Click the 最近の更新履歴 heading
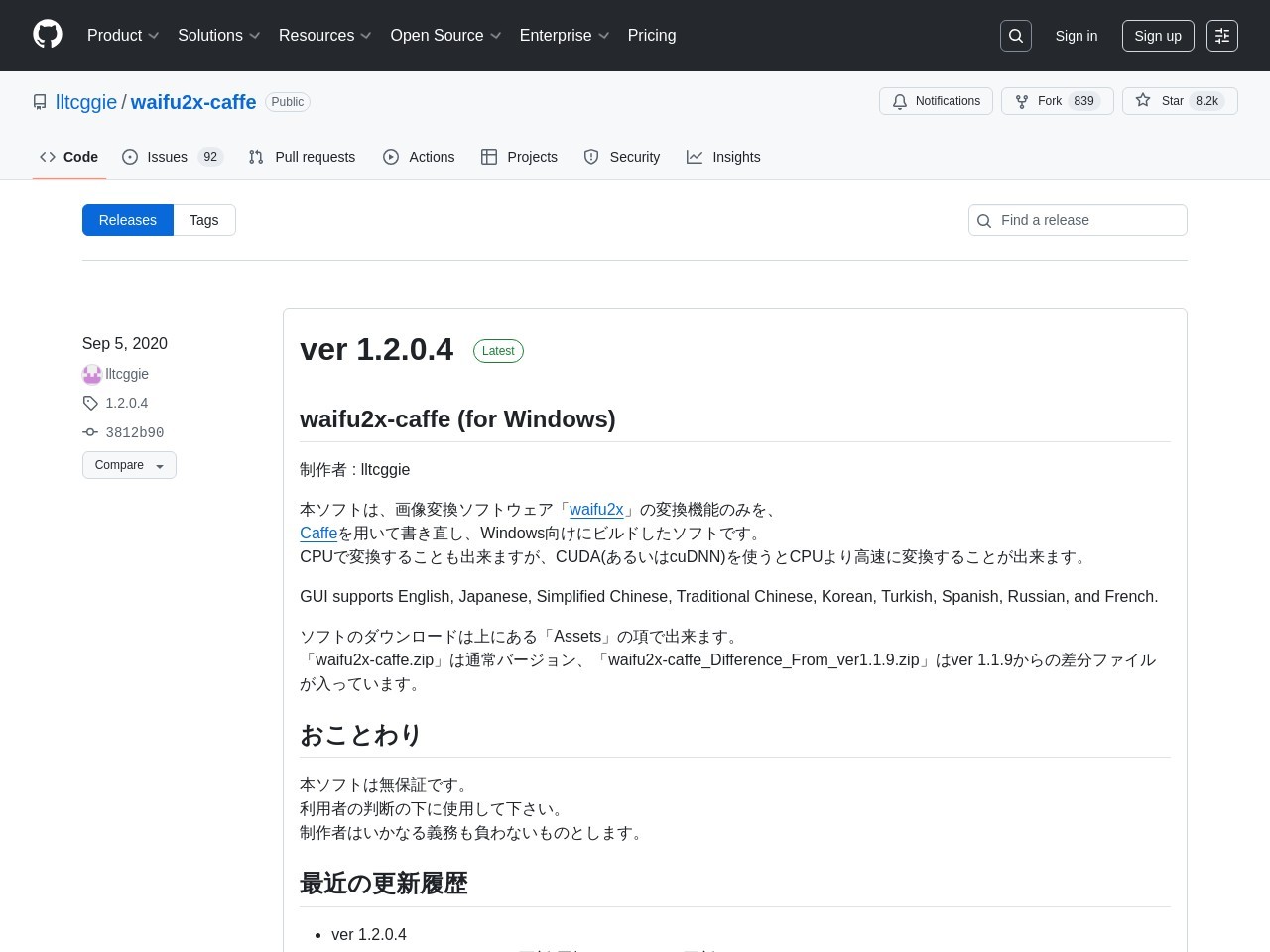The image size is (1270, 952). click(x=384, y=884)
